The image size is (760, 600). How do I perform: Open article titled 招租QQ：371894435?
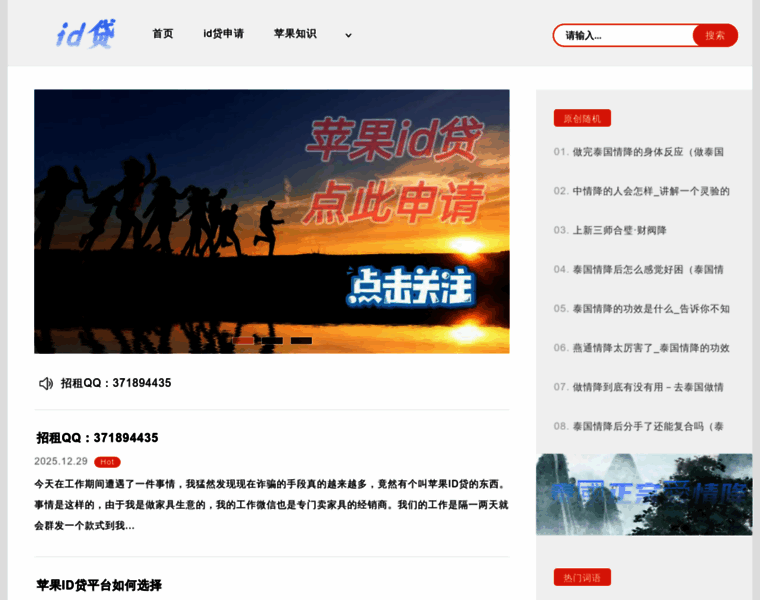[x=97, y=438]
